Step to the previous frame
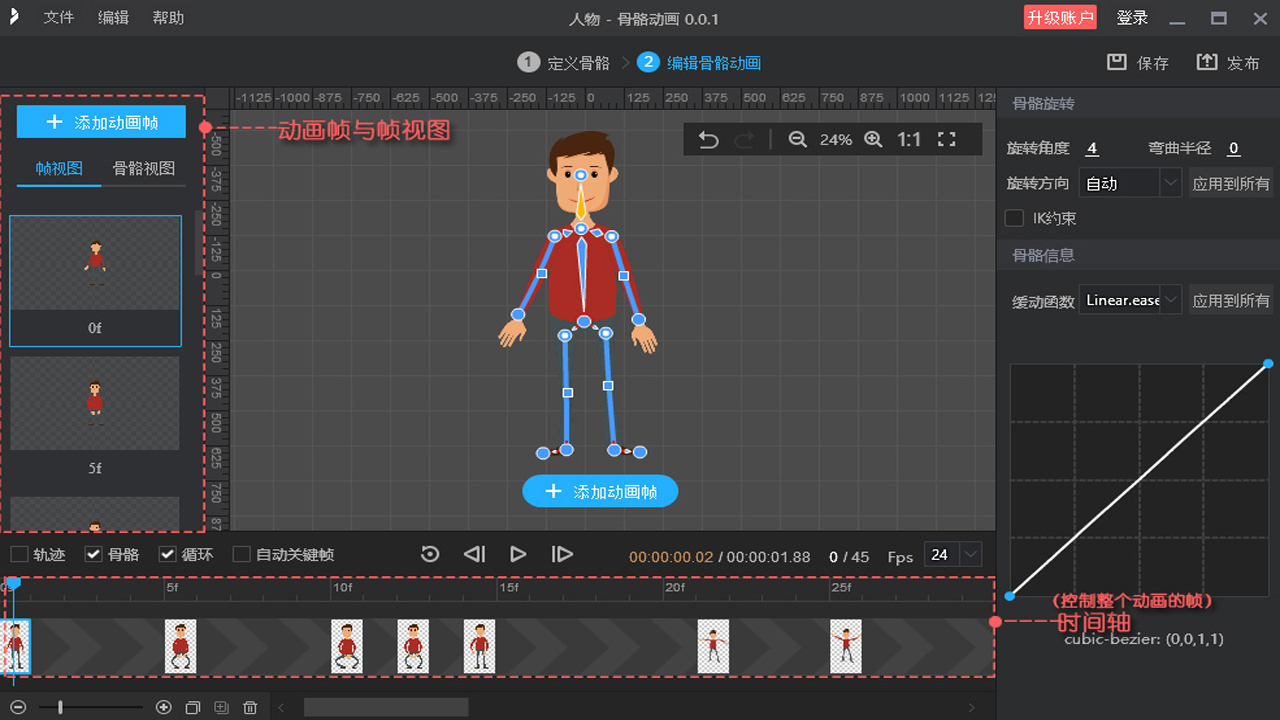Screen dimensions: 1280x720 (474, 554)
